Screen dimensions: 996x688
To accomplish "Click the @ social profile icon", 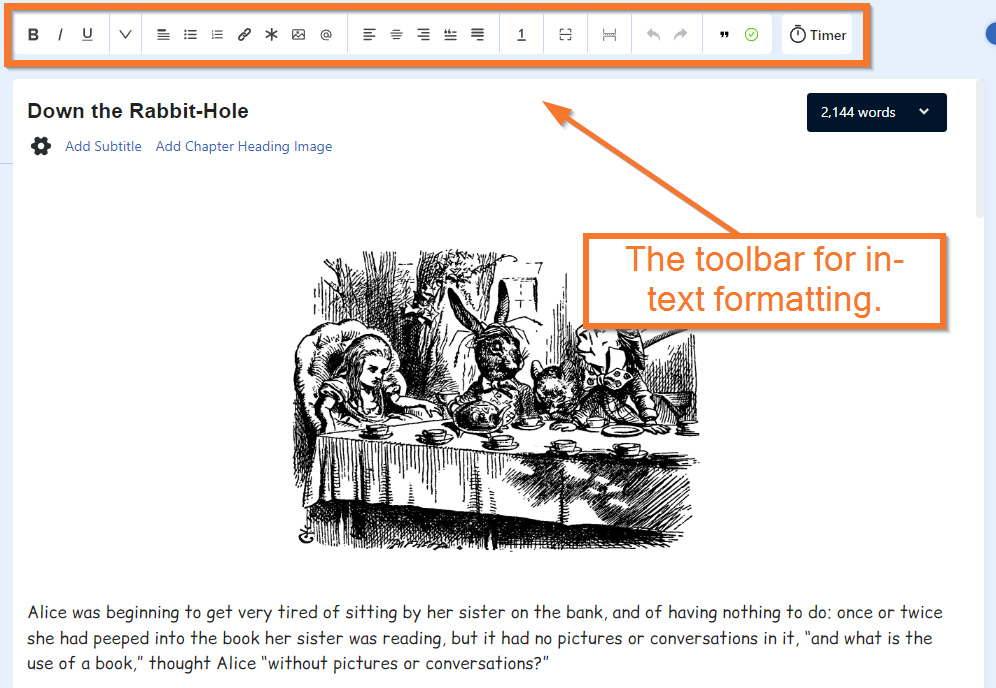I will point(326,35).
